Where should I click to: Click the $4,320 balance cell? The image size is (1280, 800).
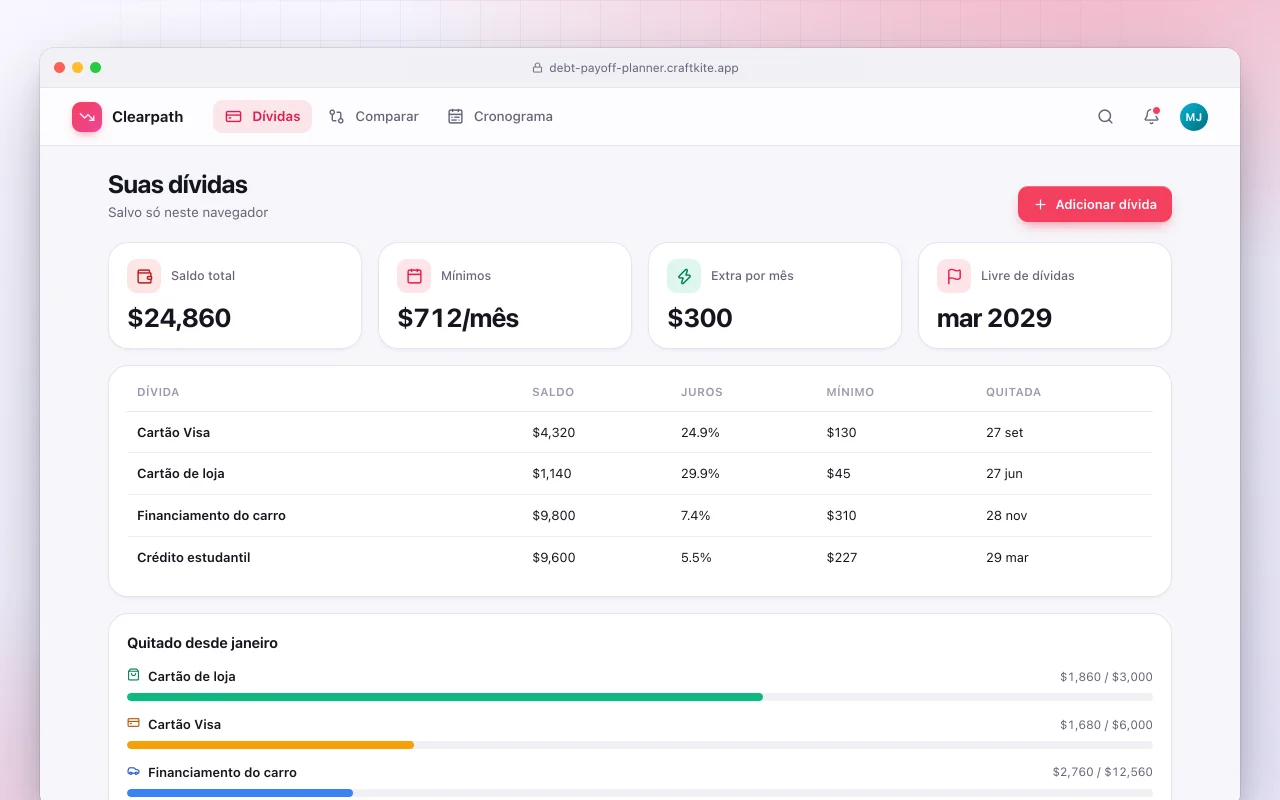554,433
